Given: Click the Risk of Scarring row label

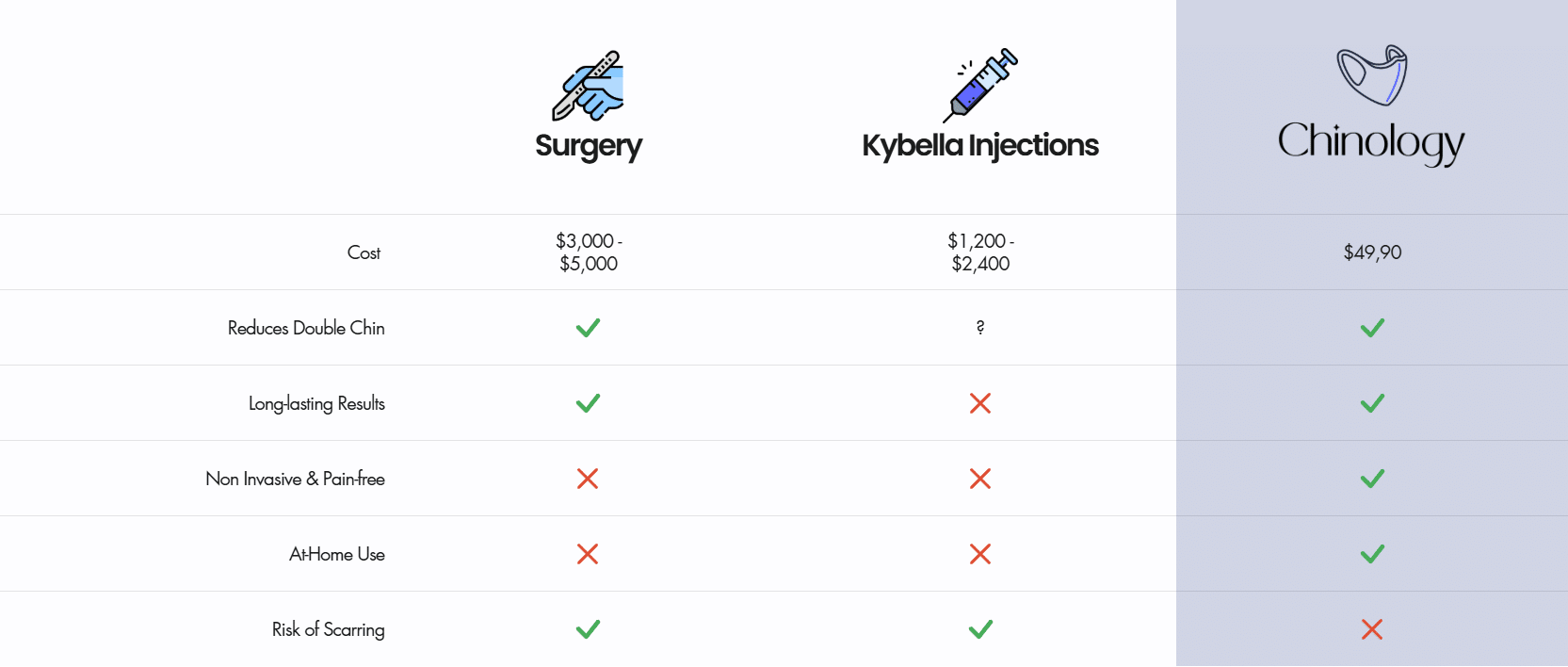Looking at the screenshot, I should [x=328, y=629].
